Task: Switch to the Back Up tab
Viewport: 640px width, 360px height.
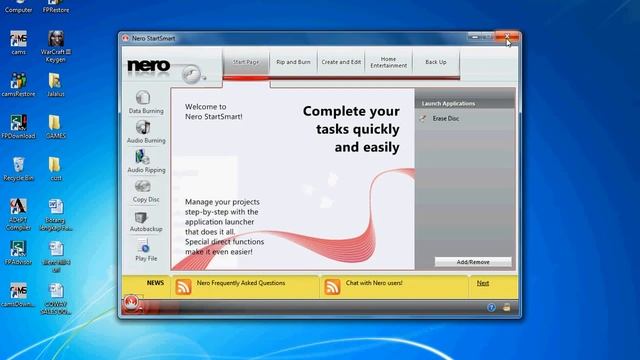Action: coord(436,62)
